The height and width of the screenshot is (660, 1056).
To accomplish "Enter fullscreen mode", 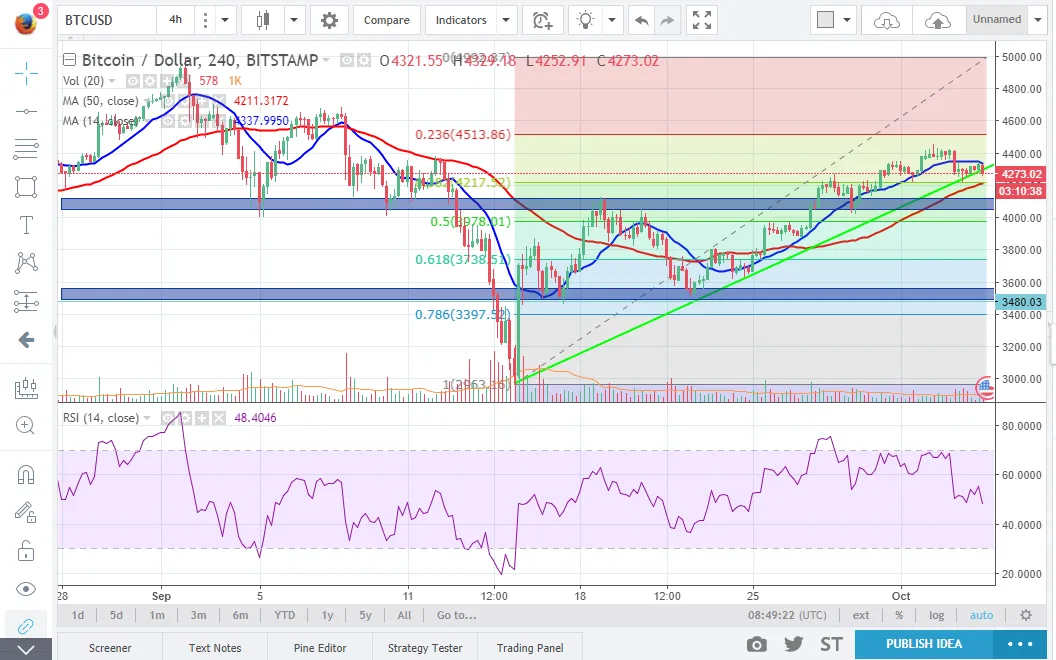I will [702, 20].
